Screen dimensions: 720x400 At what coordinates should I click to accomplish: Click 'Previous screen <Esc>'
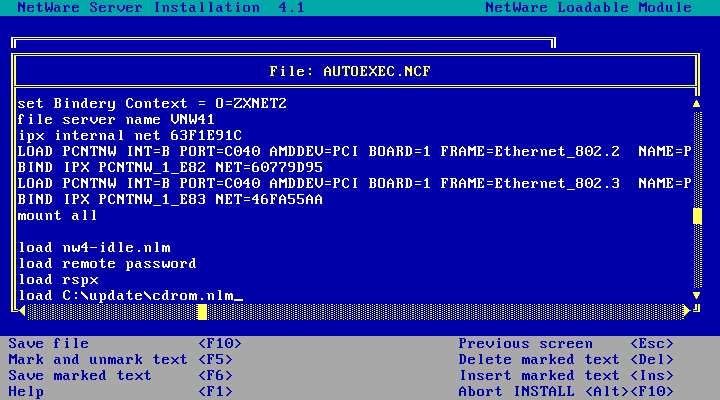pos(566,344)
